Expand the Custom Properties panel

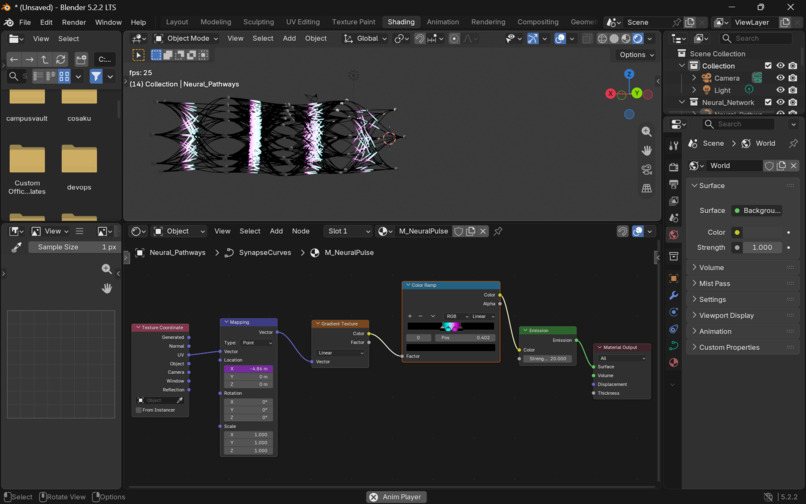[728, 347]
